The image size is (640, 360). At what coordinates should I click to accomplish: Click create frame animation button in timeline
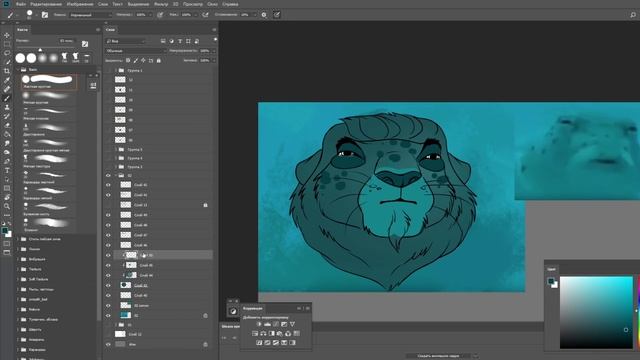pos(438,356)
